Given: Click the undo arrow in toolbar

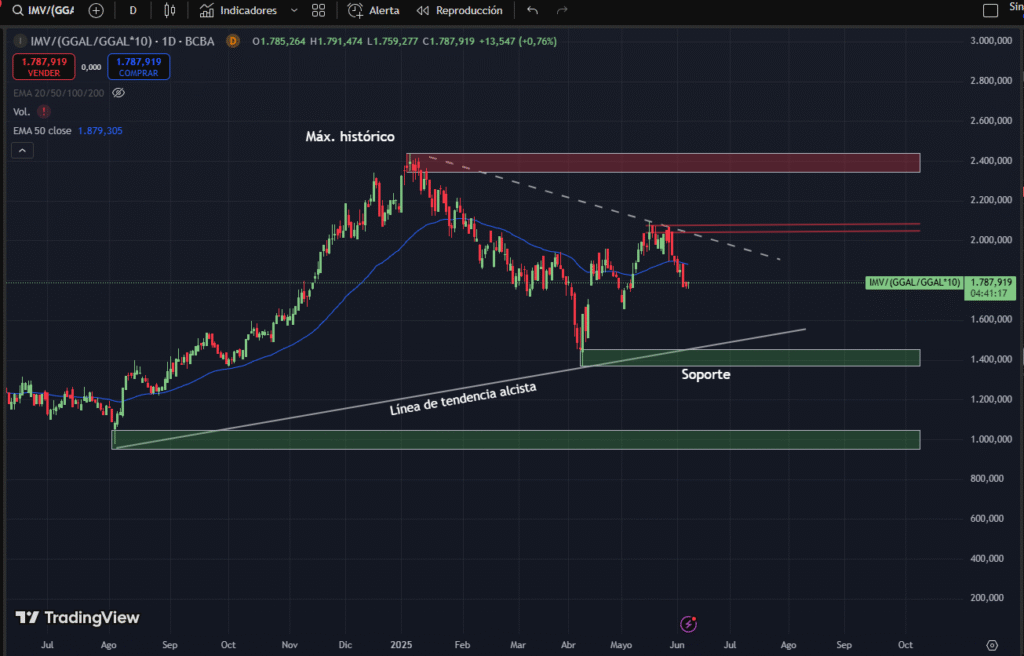Looking at the screenshot, I should pyautogui.click(x=532, y=10).
